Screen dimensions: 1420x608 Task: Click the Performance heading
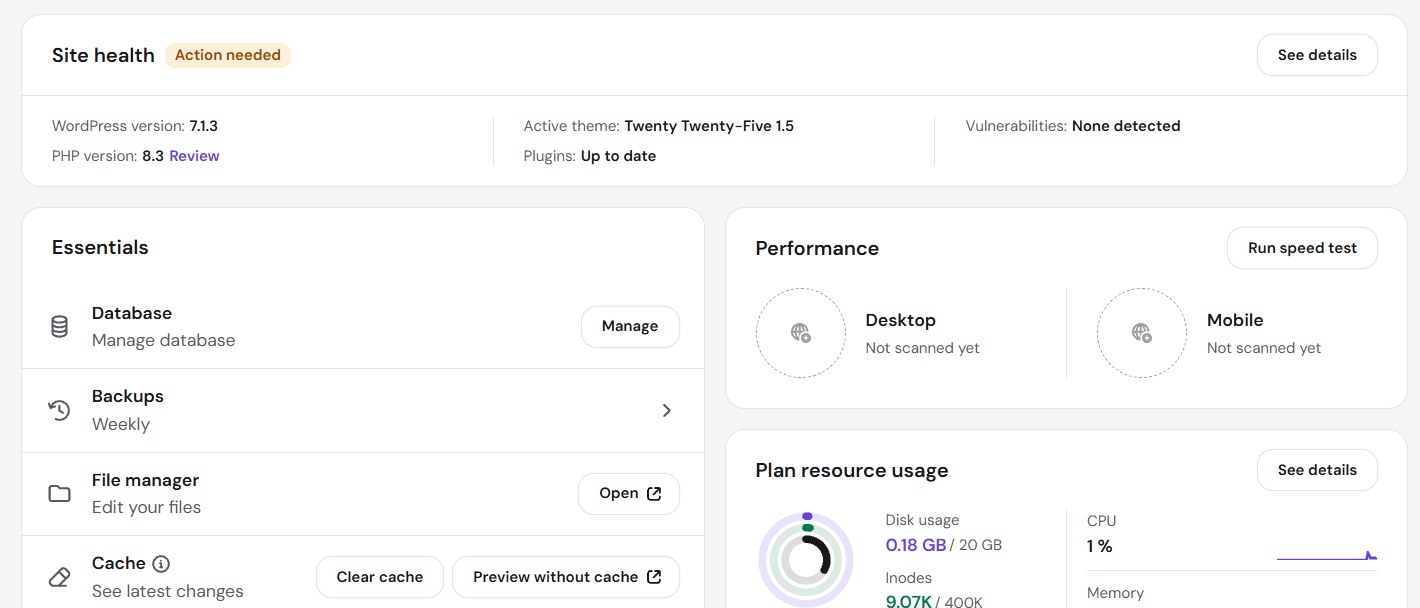coord(817,248)
